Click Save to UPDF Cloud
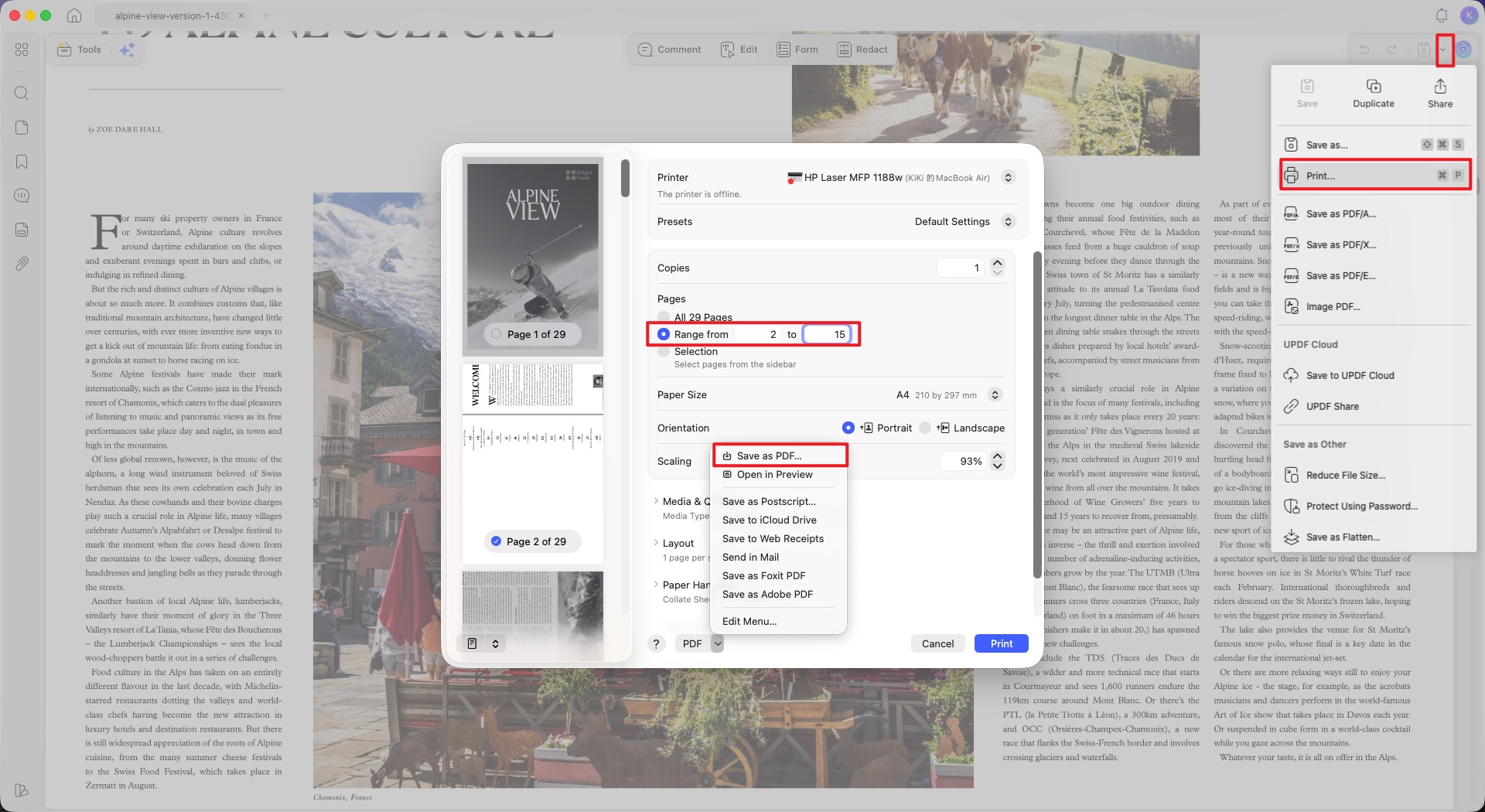The width and height of the screenshot is (1485, 812). point(1374,376)
